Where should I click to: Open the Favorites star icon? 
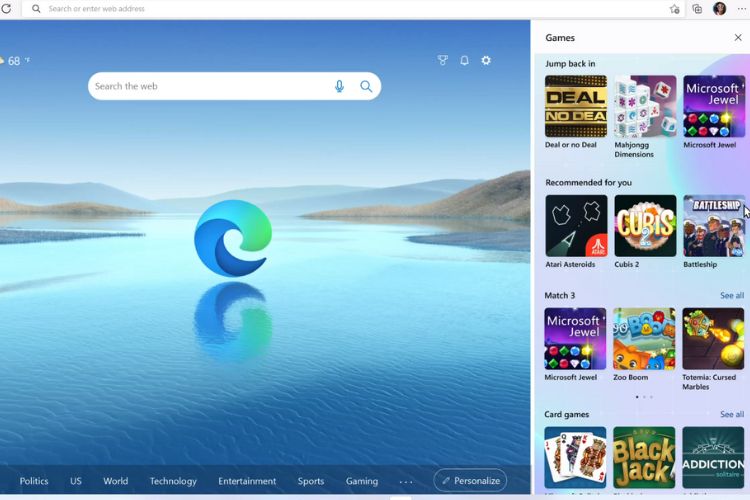click(674, 9)
